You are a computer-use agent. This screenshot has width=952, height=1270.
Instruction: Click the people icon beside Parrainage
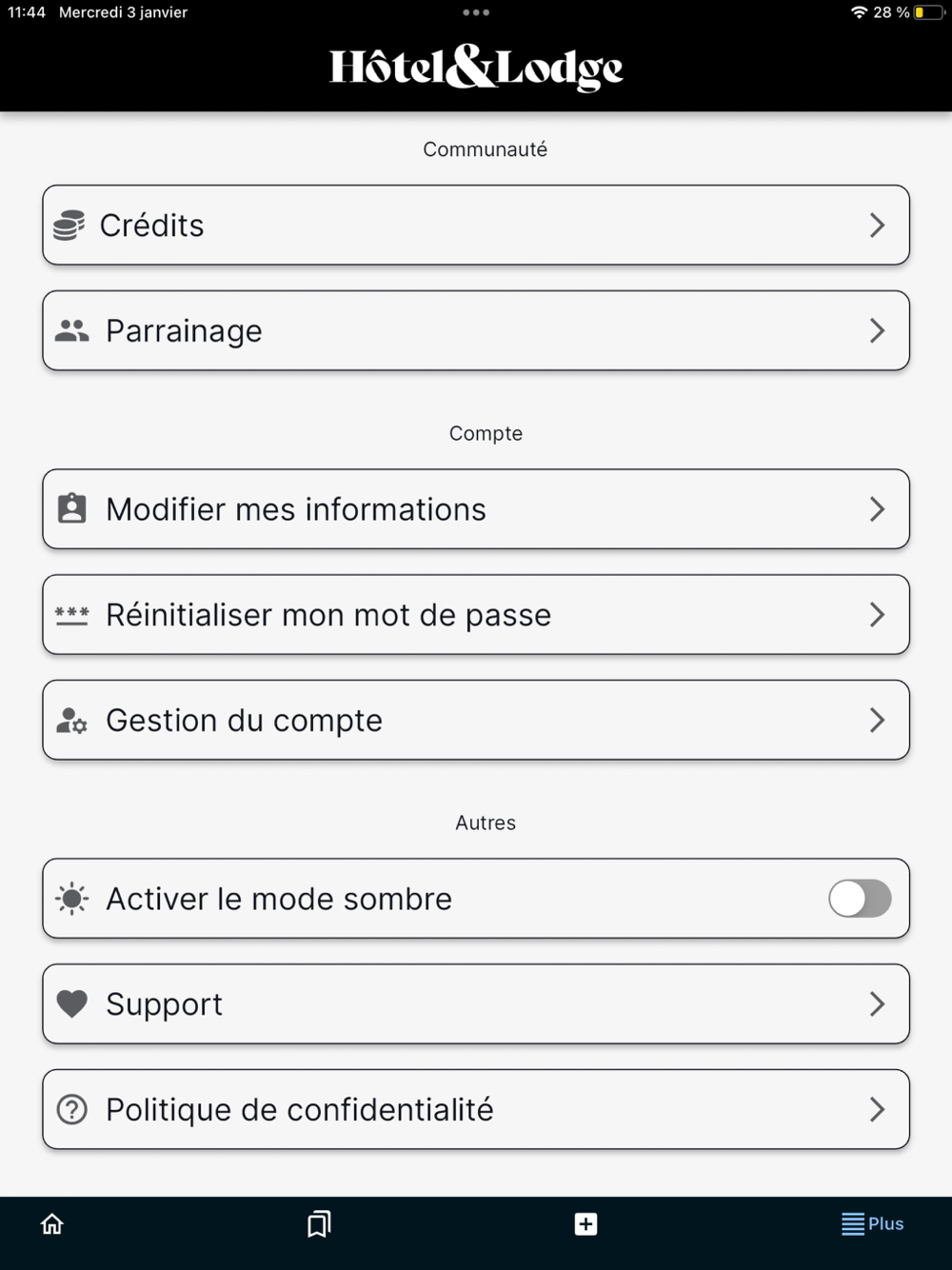(72, 331)
